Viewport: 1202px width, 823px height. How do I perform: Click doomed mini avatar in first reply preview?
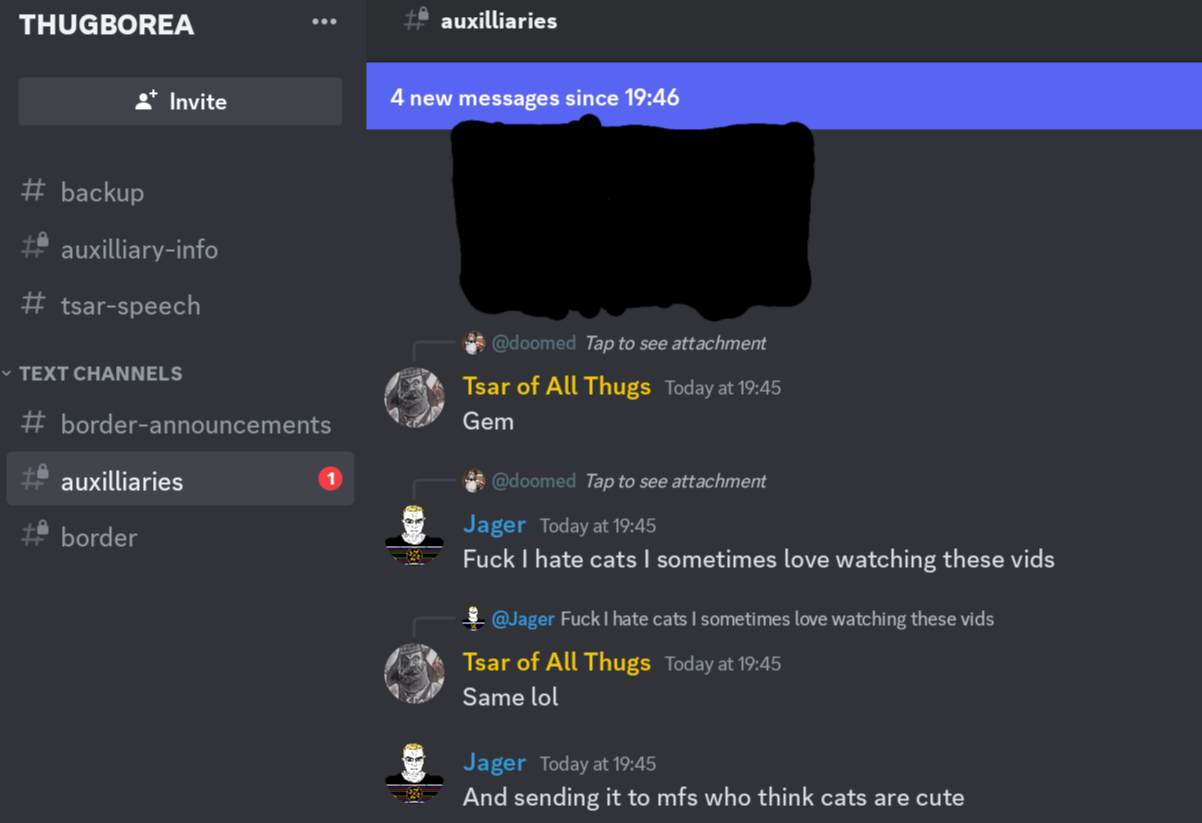pos(474,343)
